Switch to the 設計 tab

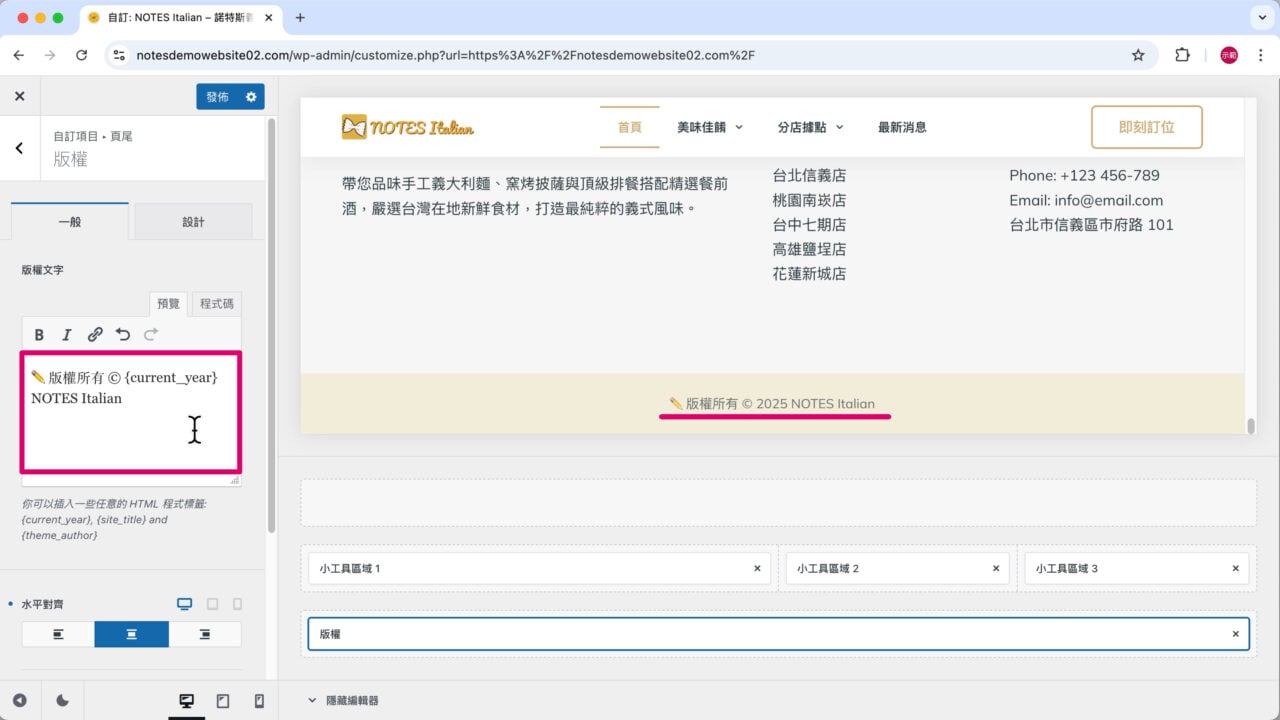193,221
